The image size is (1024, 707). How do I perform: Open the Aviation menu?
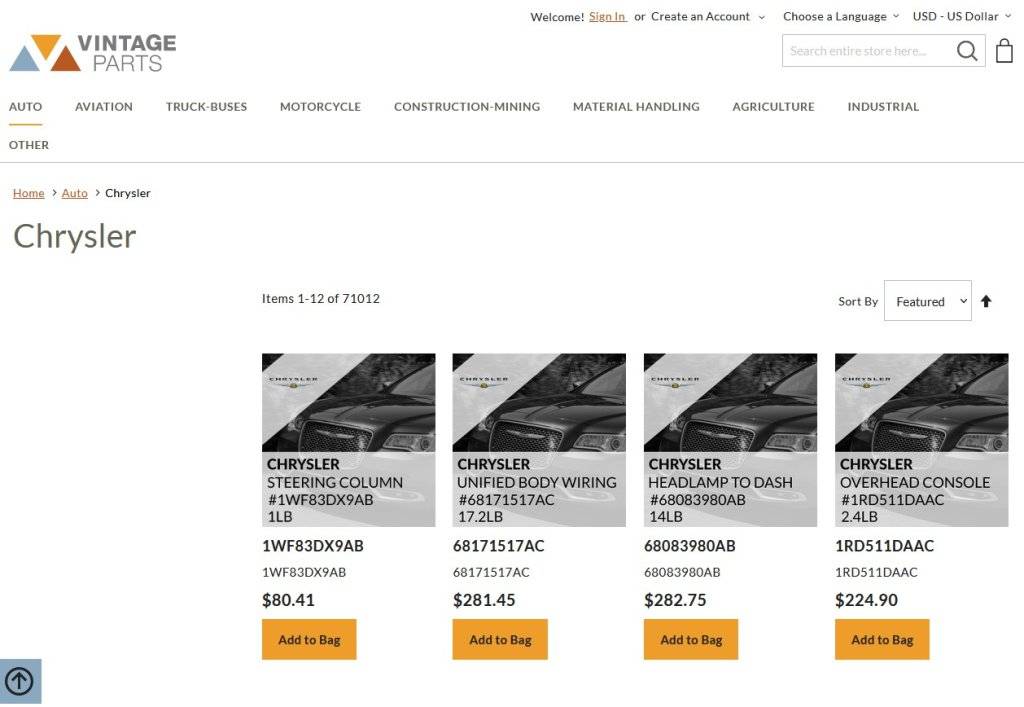[x=104, y=106]
